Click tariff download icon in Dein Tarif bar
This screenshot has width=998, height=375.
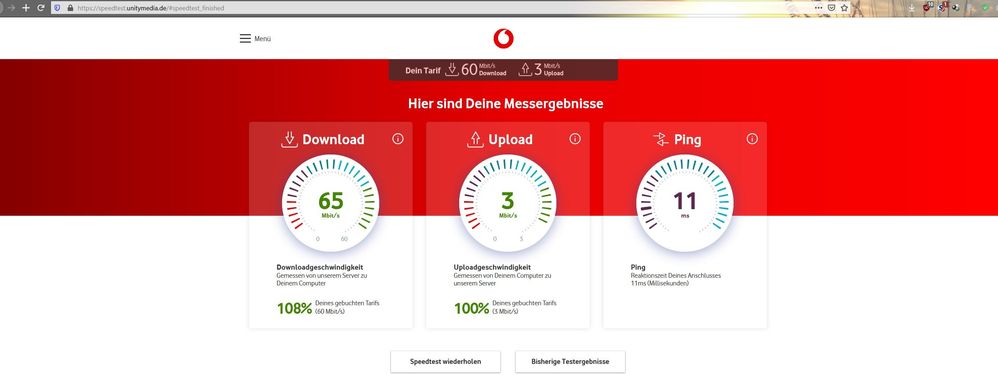(x=451, y=69)
